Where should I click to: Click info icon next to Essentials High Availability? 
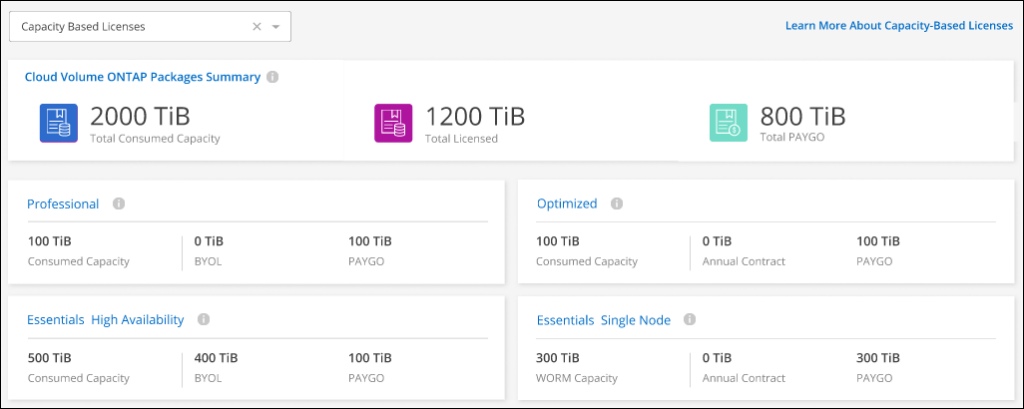click(x=203, y=320)
